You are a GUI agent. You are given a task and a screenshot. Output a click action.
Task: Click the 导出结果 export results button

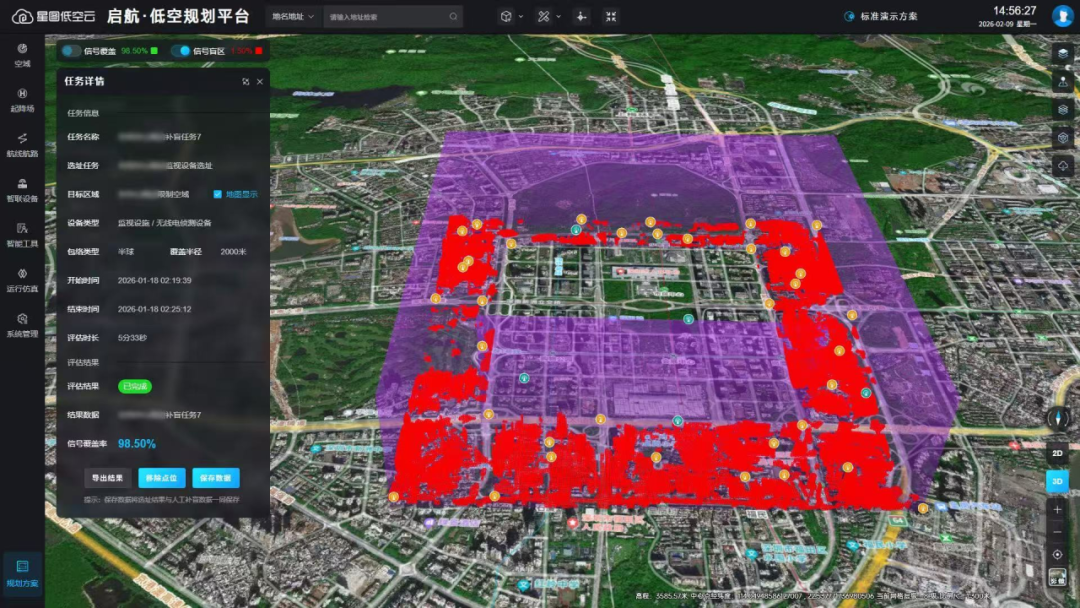click(x=106, y=478)
